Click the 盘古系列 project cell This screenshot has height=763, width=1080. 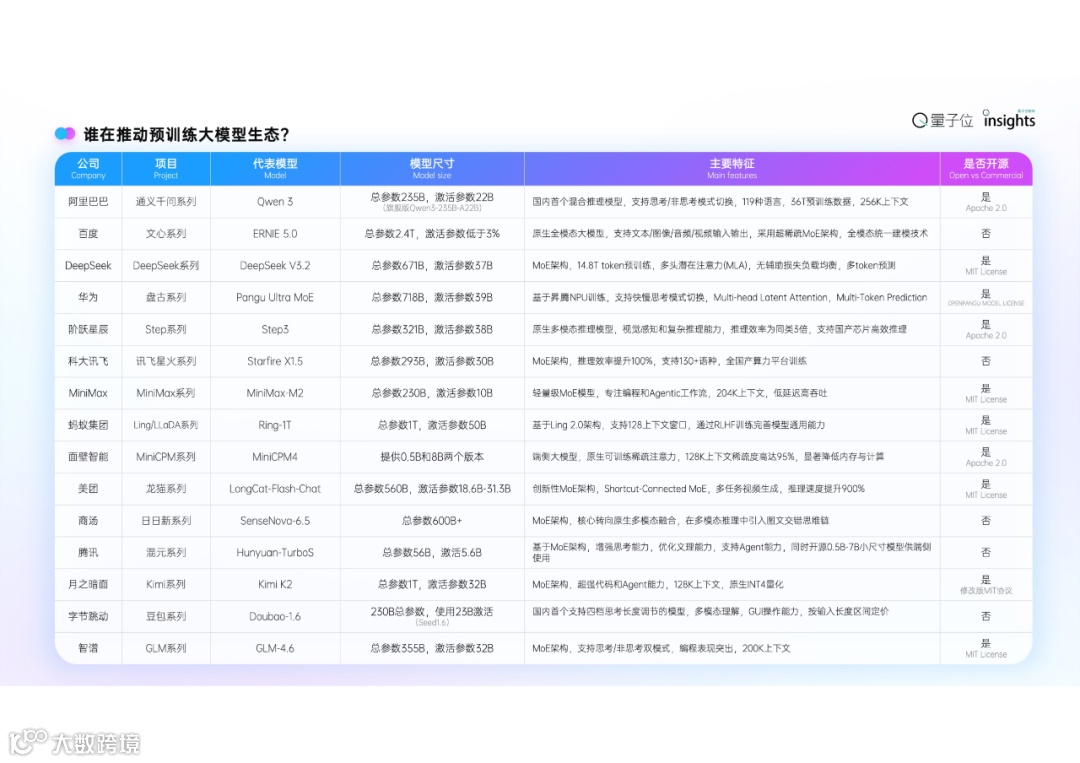click(166, 297)
